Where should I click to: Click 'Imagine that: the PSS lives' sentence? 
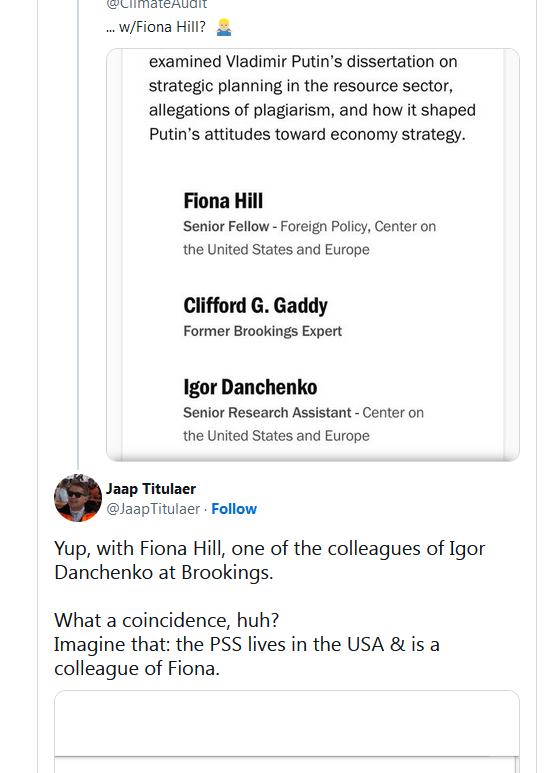pyautogui.click(x=246, y=656)
